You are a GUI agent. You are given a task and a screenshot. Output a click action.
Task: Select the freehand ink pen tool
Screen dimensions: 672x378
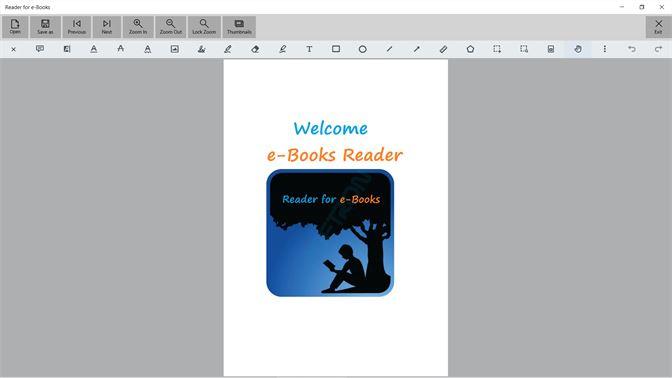click(228, 49)
